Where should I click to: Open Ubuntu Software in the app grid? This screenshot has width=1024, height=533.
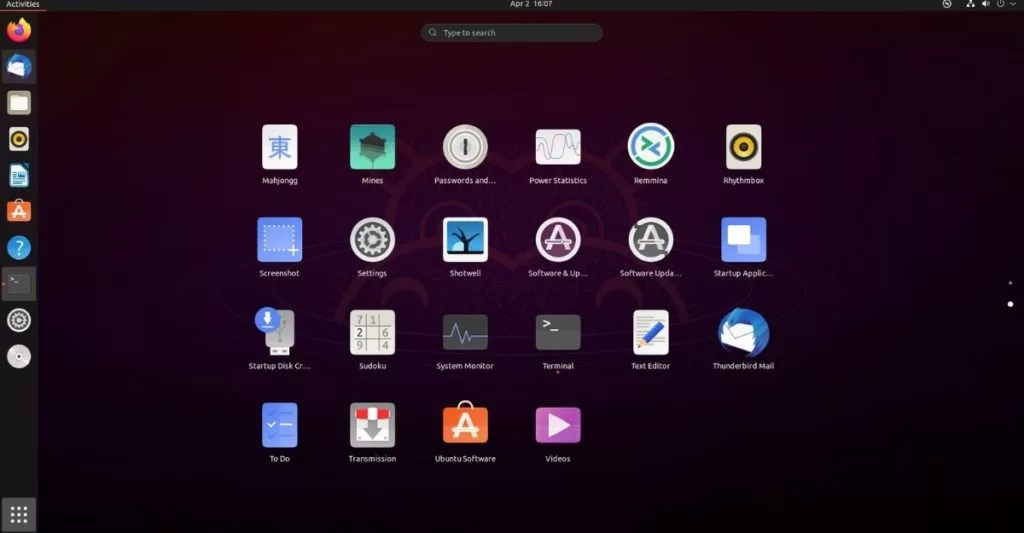[465, 423]
